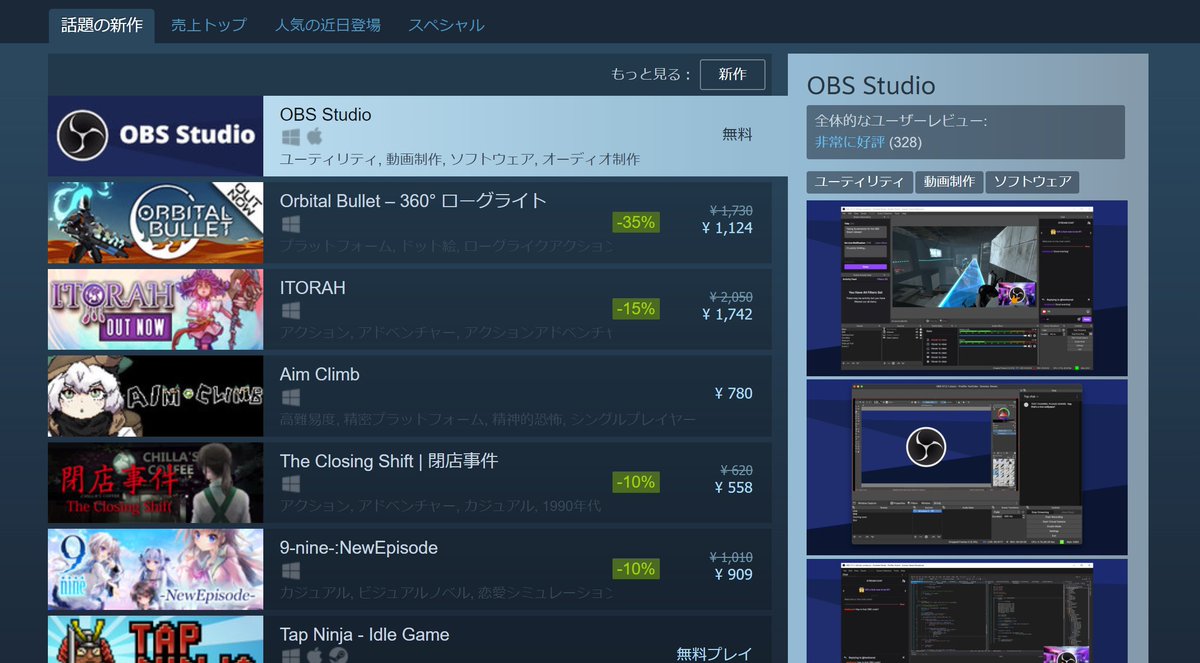
Task: Click the OBS Studio tags line in list
Action: coord(460,159)
